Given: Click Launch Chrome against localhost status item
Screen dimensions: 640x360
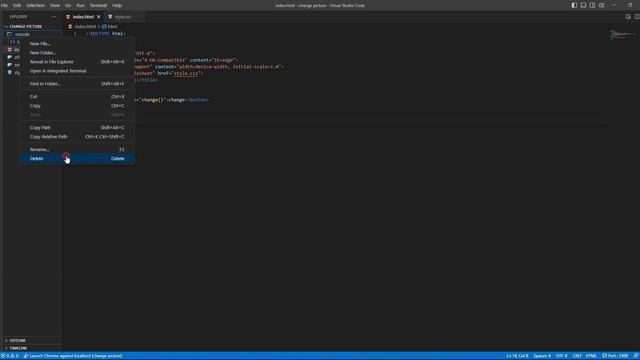Looking at the screenshot, I should [x=73, y=356].
